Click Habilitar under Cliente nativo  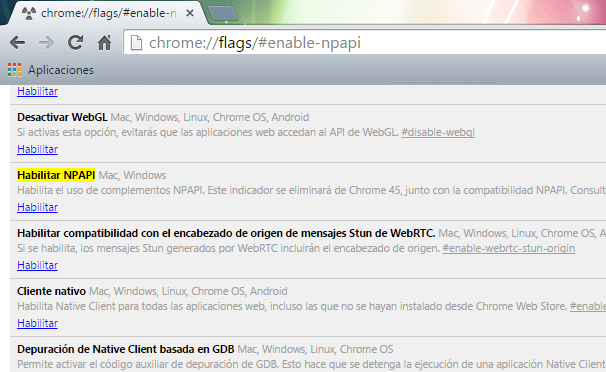pyautogui.click(x=37, y=323)
